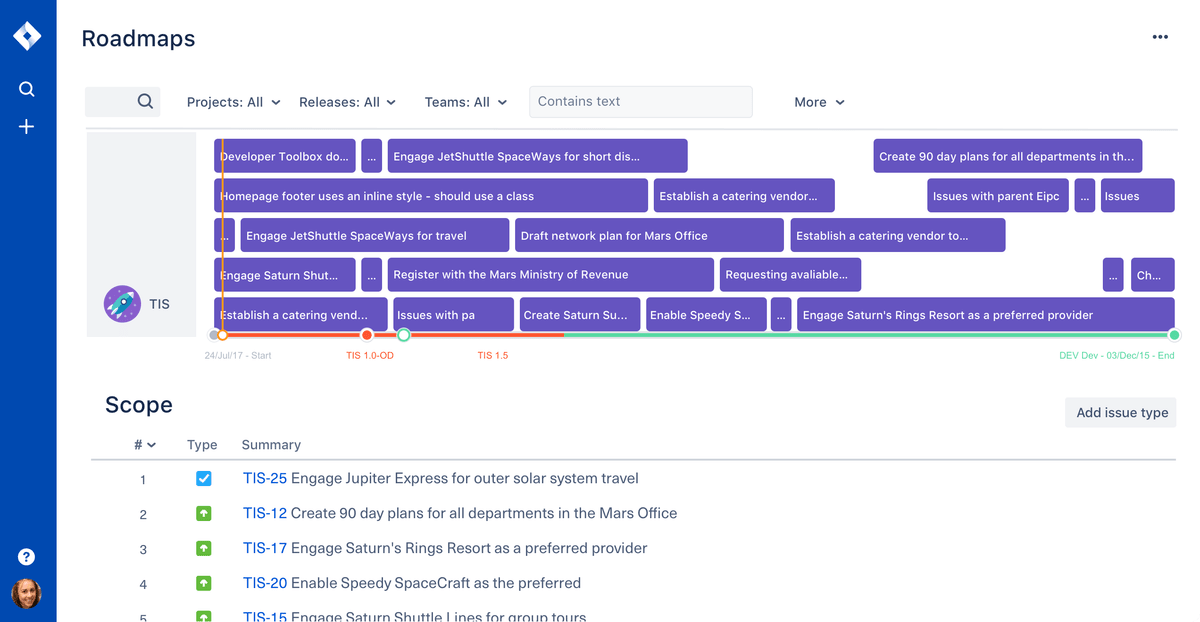1200x622 pixels.
Task: Click the Add issue type button
Action: 1120,412
